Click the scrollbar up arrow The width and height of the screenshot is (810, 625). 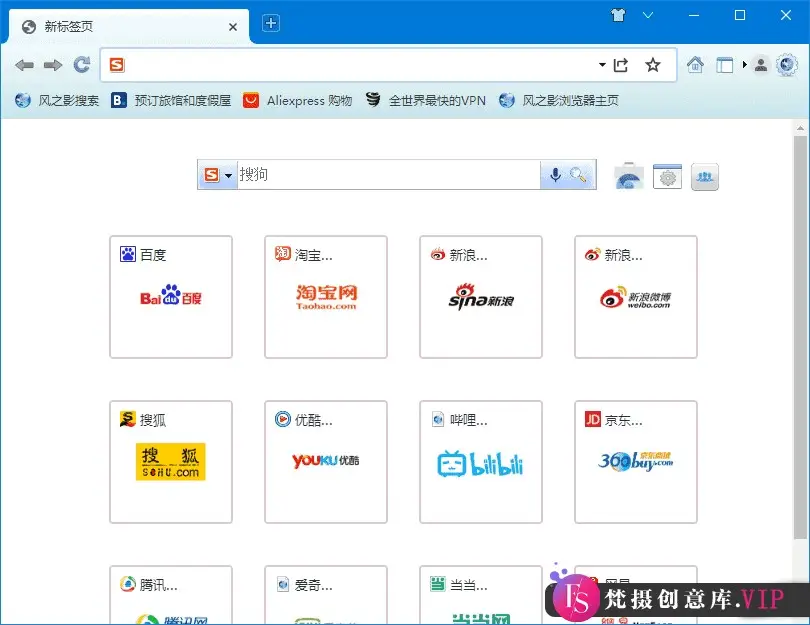[800, 128]
